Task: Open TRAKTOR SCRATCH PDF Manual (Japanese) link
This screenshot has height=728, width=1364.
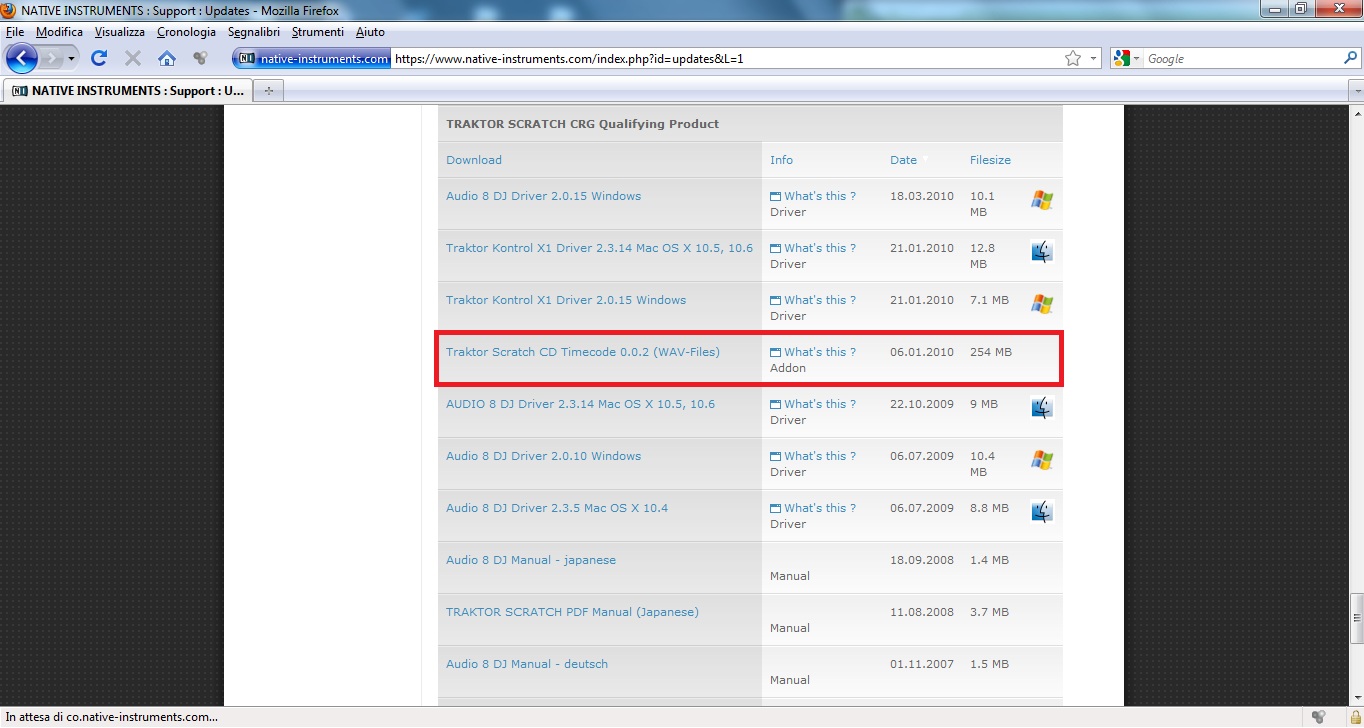Action: coord(572,612)
